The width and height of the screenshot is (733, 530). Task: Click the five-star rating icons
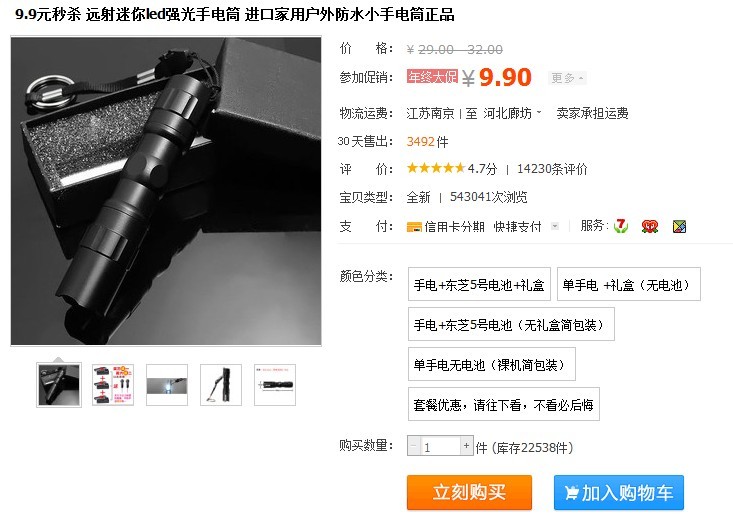(x=436, y=168)
